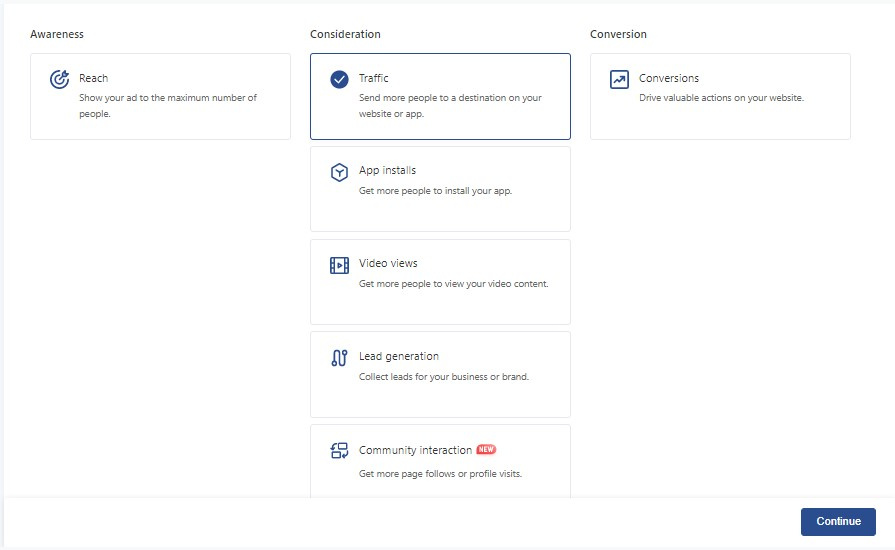
Task: Click the Reach target icon
Action: pyautogui.click(x=59, y=80)
